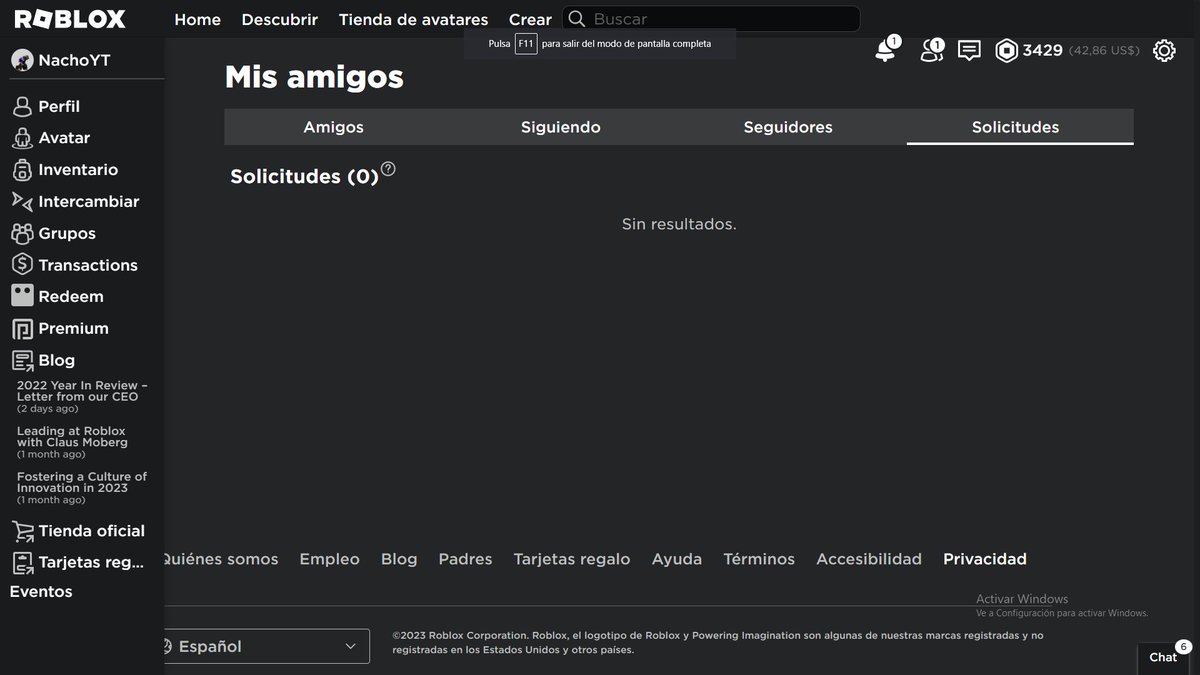The image size is (1200, 675).
Task: Click the NachoYT avatar picture
Action: [x=22, y=60]
